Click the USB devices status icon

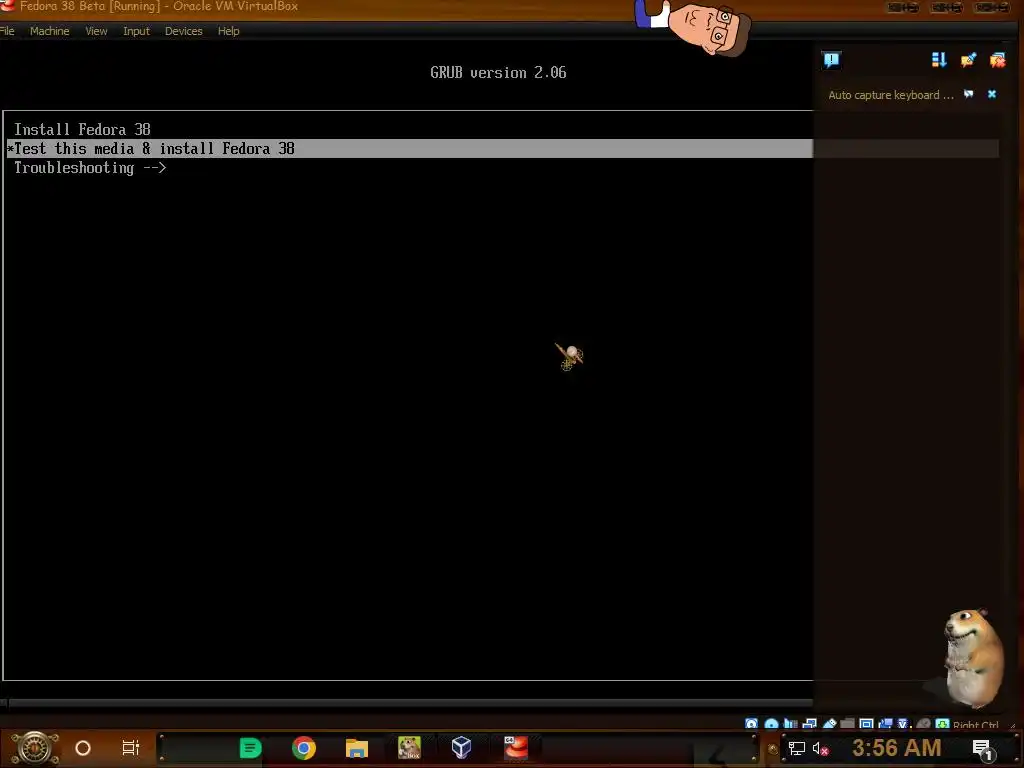(x=829, y=724)
